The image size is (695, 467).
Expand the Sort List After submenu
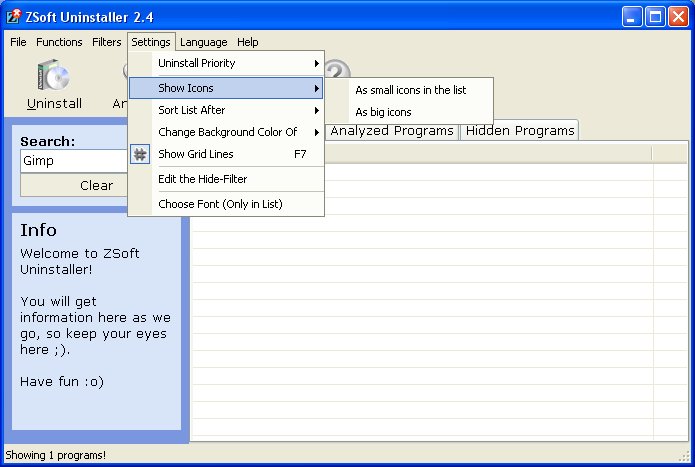click(x=226, y=110)
